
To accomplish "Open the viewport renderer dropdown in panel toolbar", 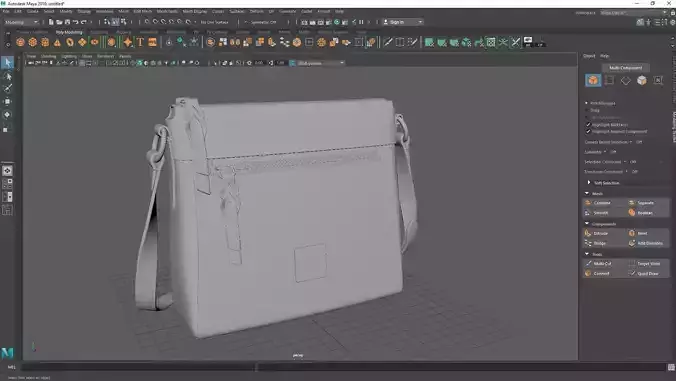I will [320, 63].
